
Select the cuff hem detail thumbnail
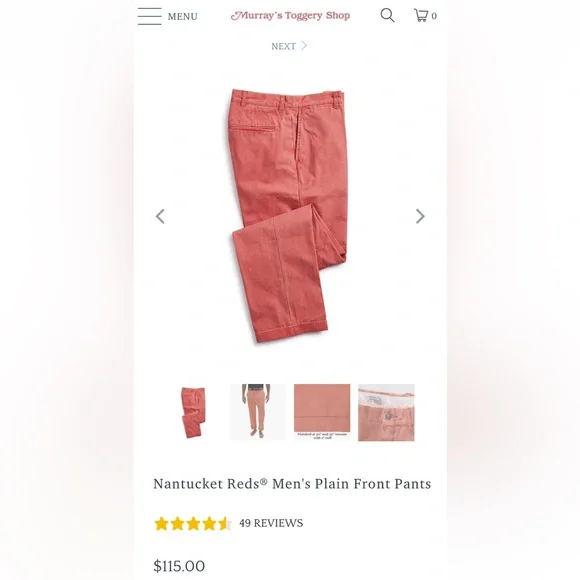pos(322,412)
